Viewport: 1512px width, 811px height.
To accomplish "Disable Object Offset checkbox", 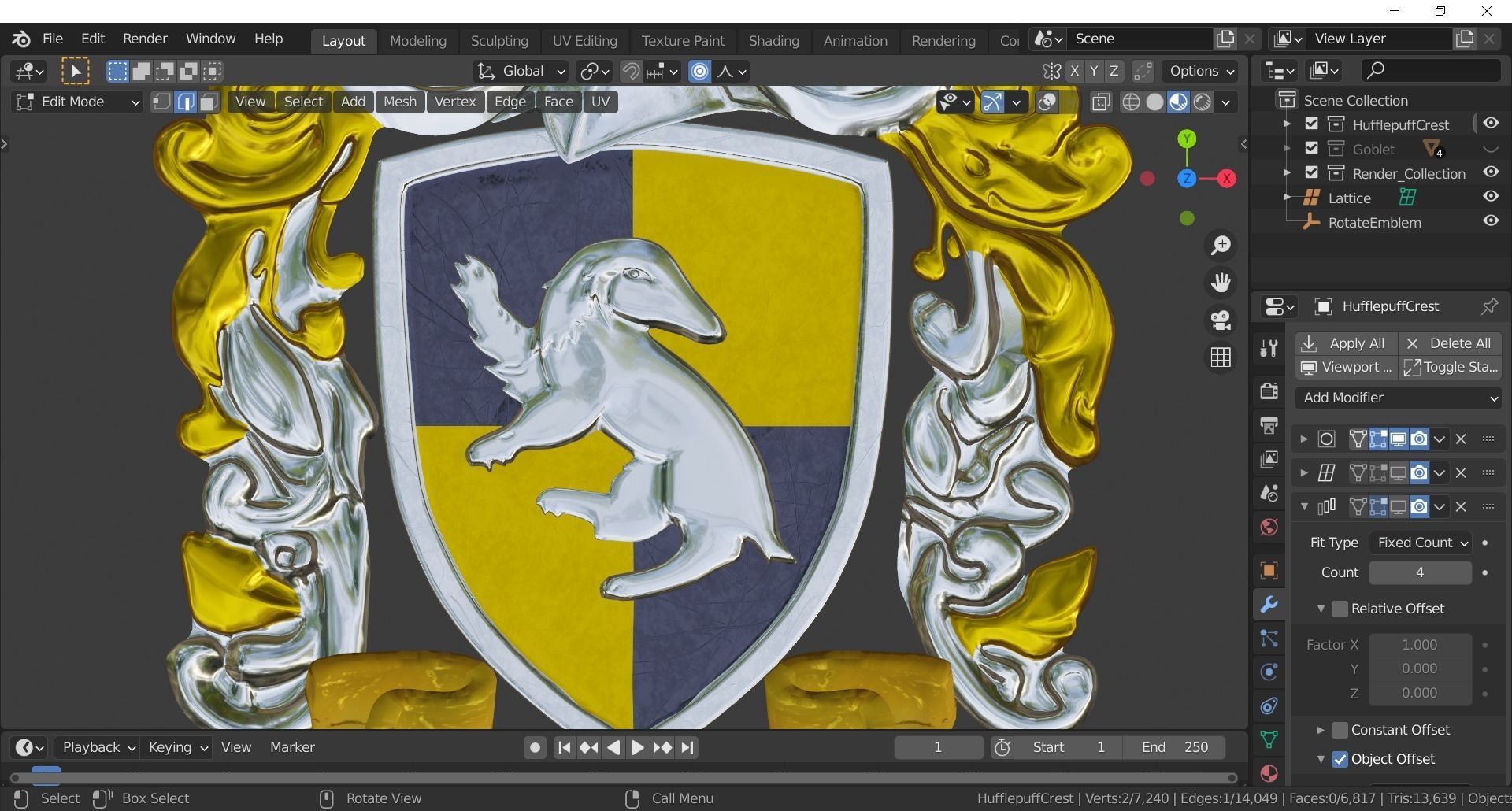I will point(1340,759).
